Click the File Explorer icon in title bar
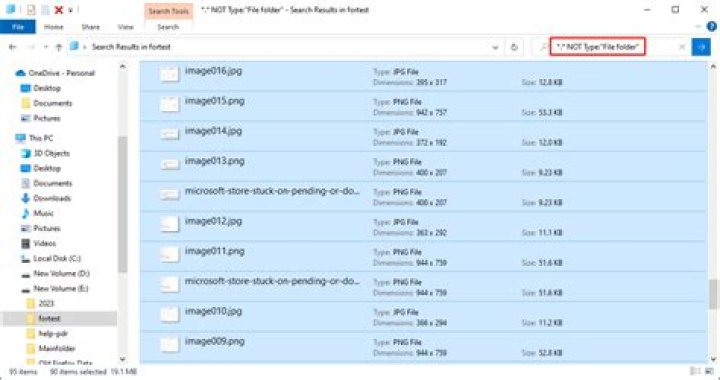Image resolution: width=720 pixels, height=380 pixels. (x=10, y=9)
